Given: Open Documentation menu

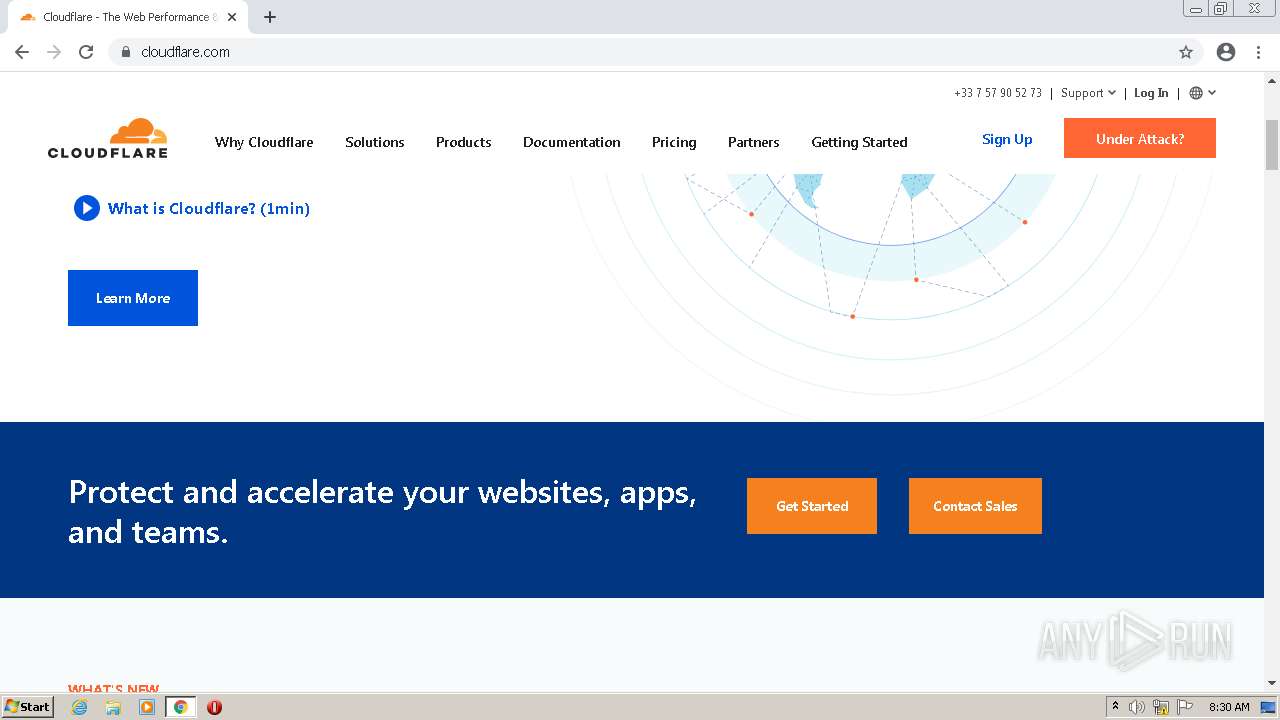Looking at the screenshot, I should point(572,142).
